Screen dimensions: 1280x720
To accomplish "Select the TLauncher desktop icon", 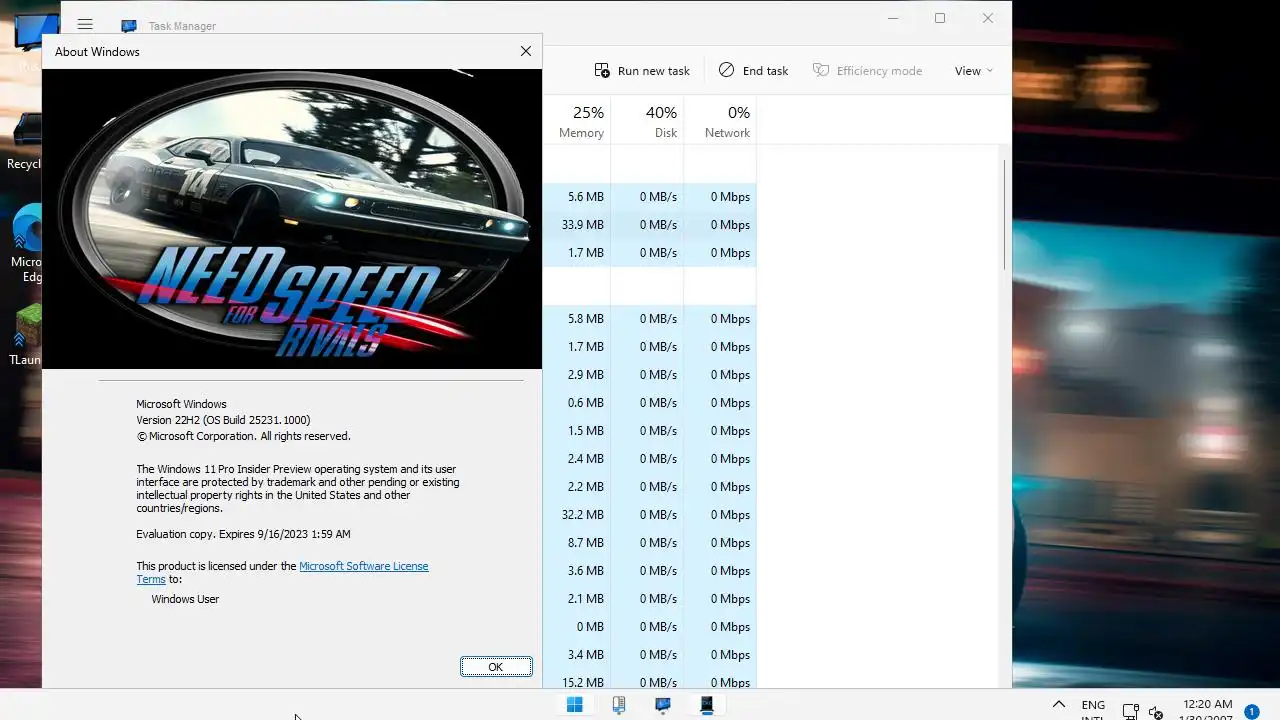I will tap(26, 335).
